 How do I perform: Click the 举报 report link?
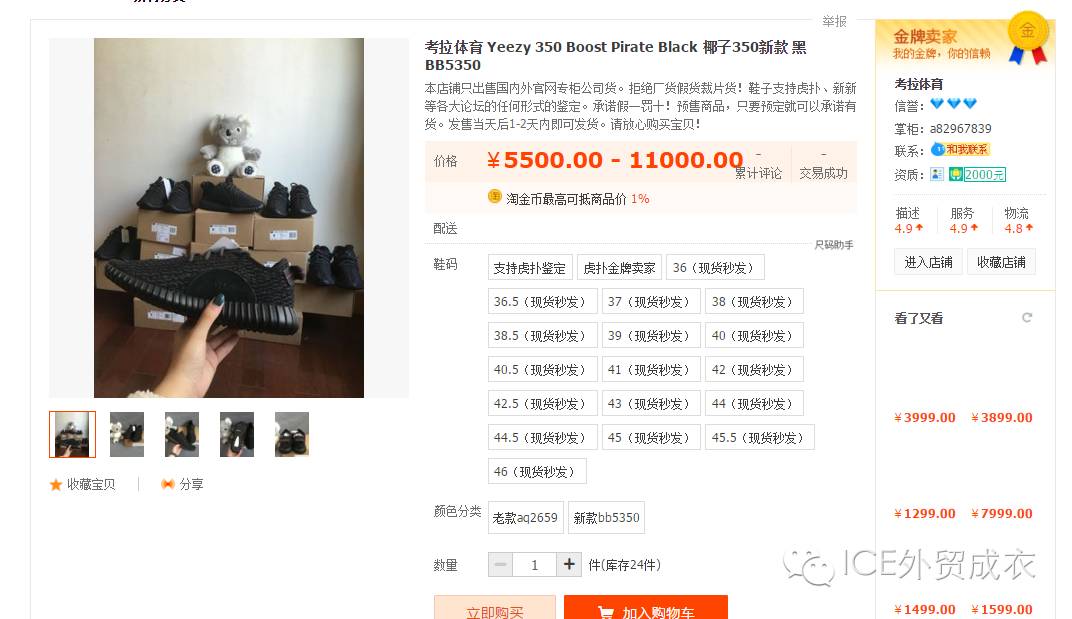[834, 21]
